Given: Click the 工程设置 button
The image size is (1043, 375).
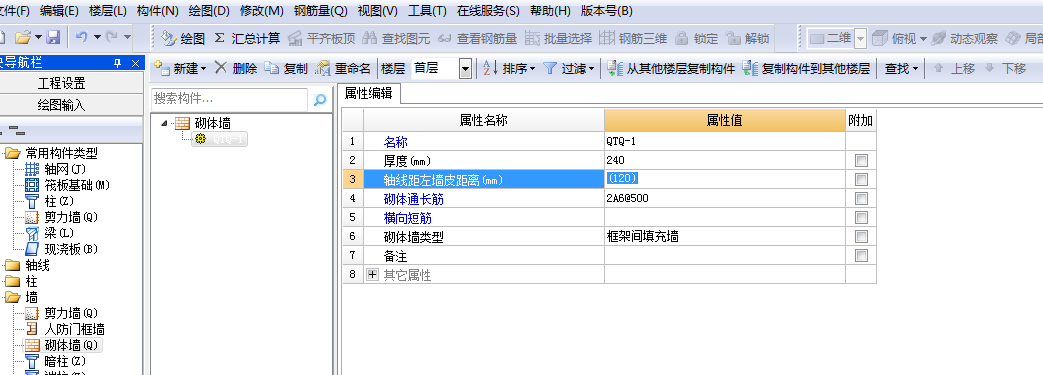Looking at the screenshot, I should pyautogui.click(x=62, y=84).
